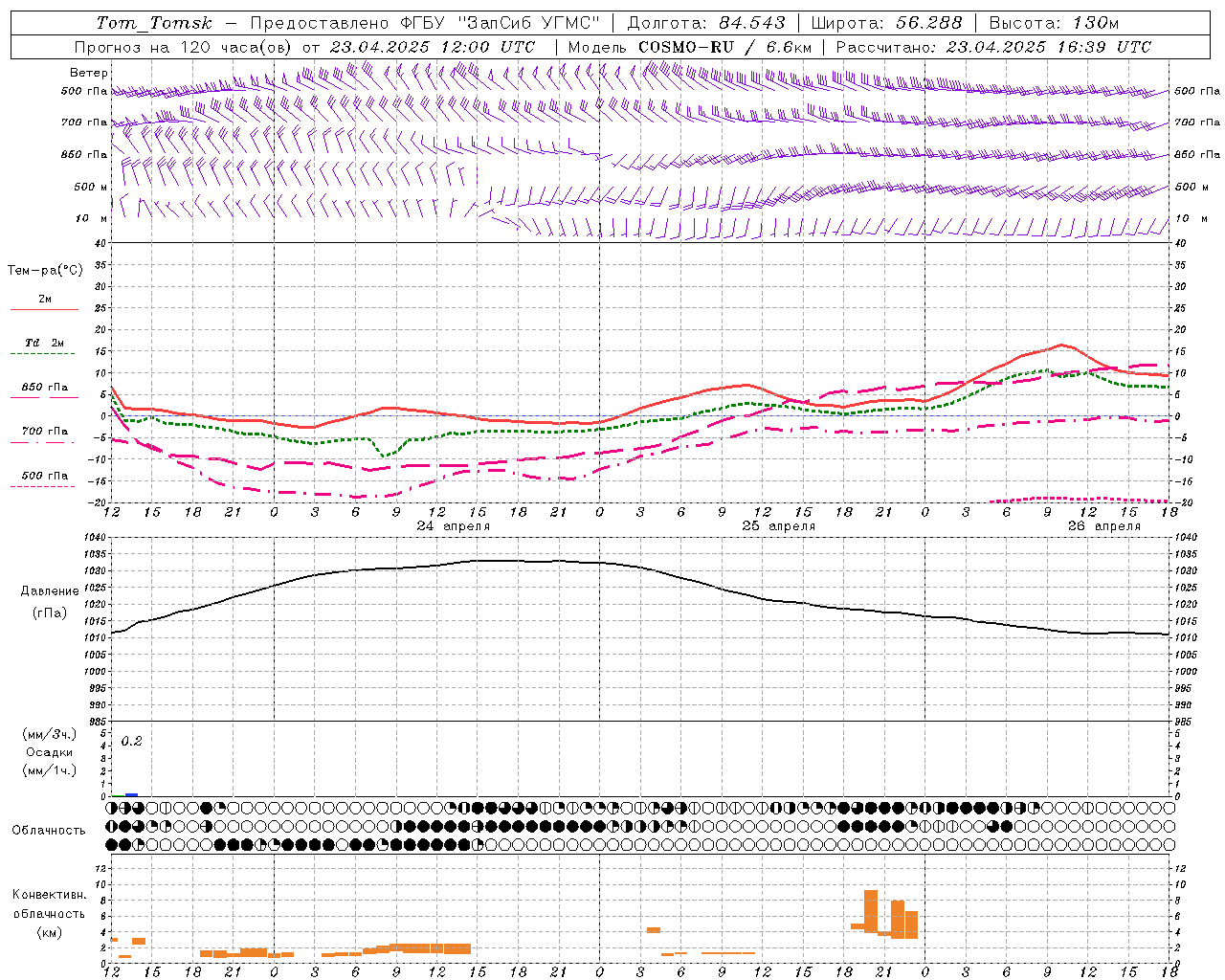Click the 10 м wind level label left of the wind panel

point(92,218)
